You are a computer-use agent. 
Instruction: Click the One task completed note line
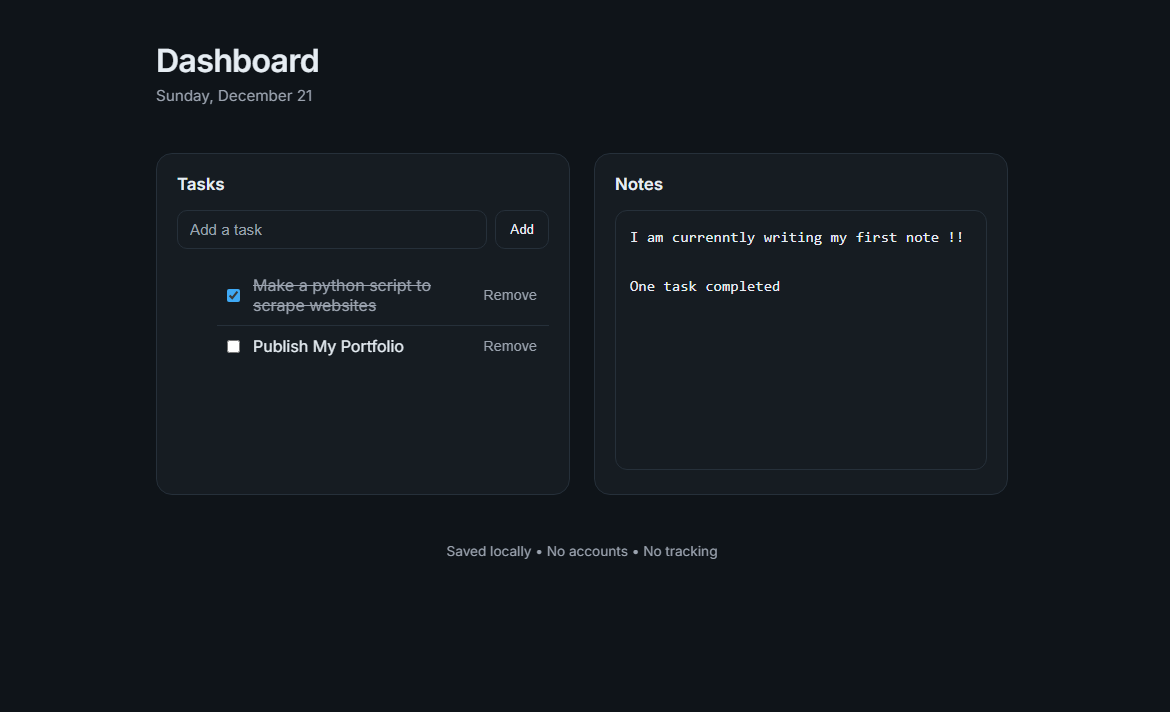click(704, 286)
